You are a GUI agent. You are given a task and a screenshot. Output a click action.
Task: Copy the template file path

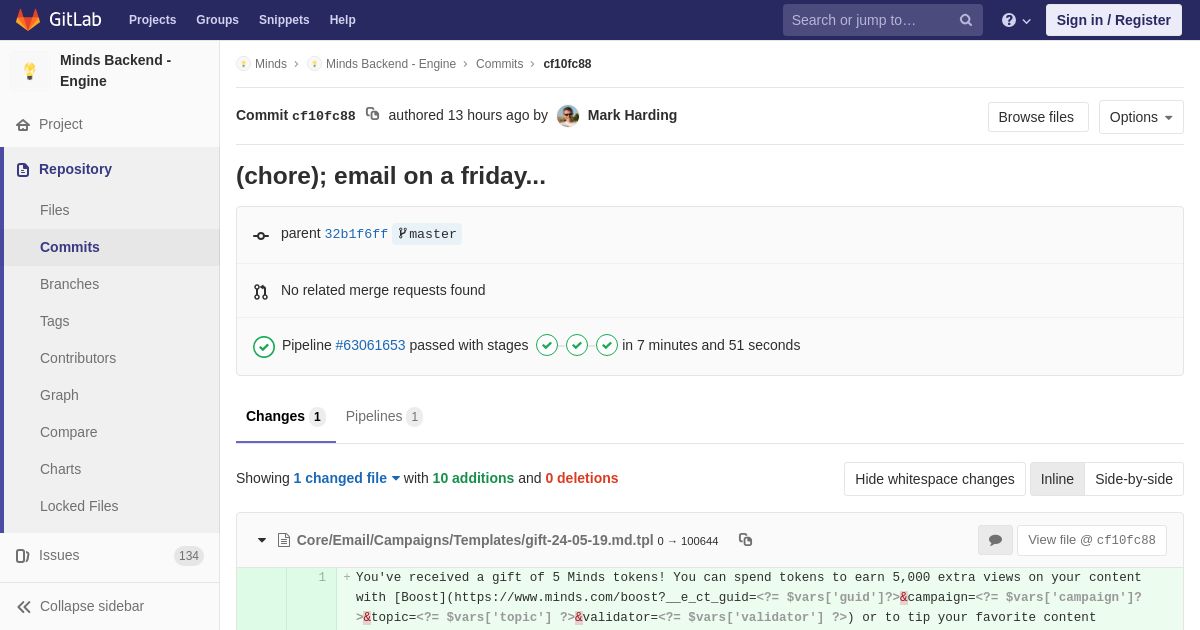click(745, 540)
